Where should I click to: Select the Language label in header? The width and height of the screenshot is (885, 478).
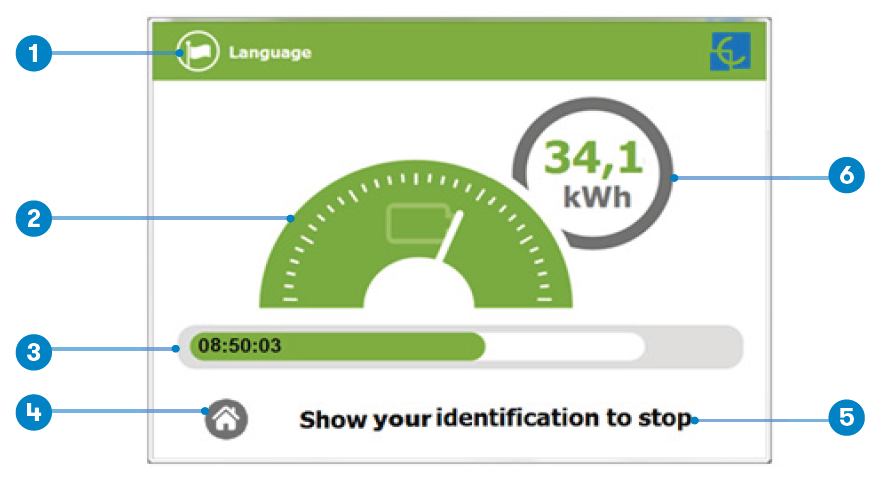[269, 52]
